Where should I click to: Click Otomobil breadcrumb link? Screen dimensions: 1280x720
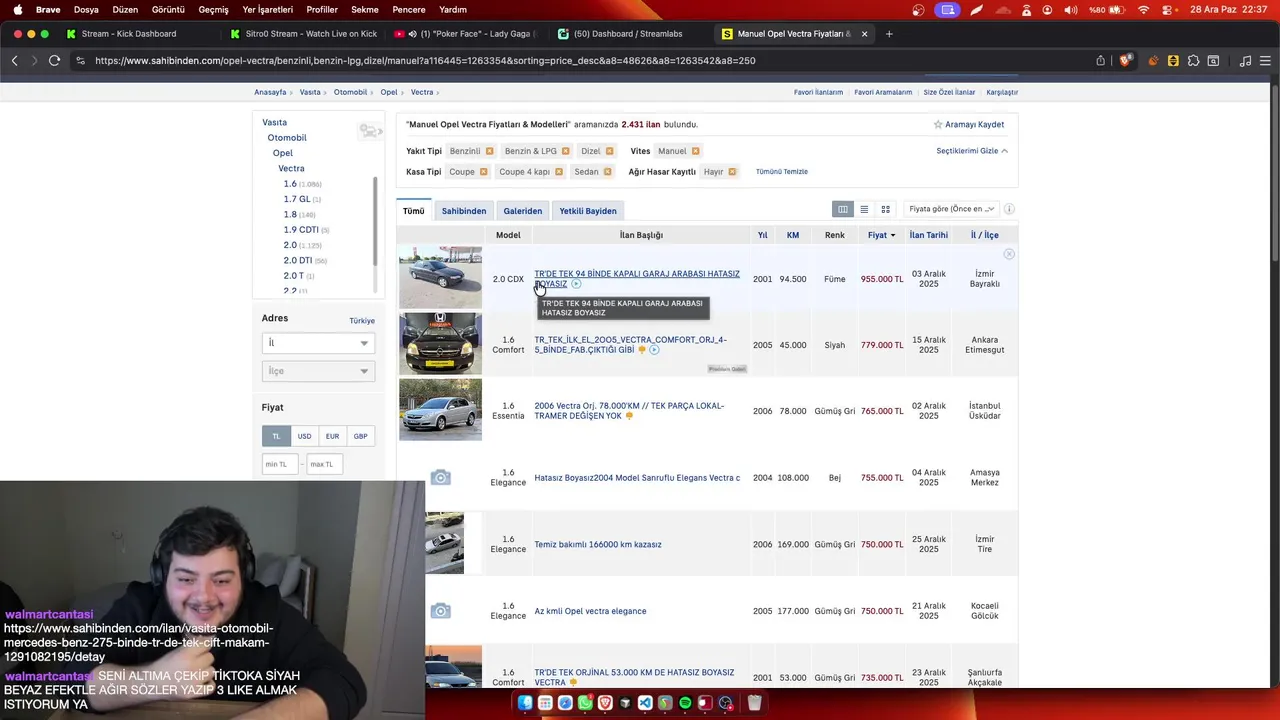[x=350, y=92]
